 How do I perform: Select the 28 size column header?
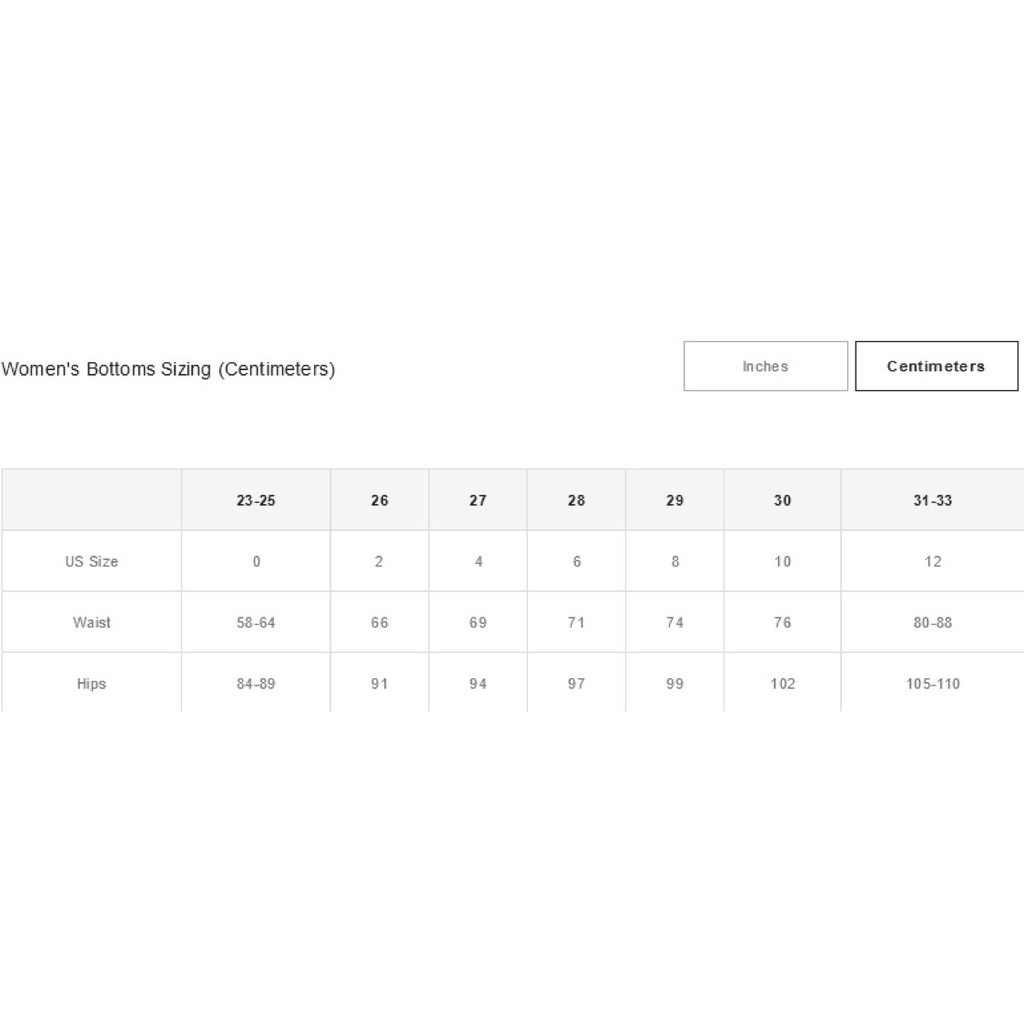coord(576,500)
